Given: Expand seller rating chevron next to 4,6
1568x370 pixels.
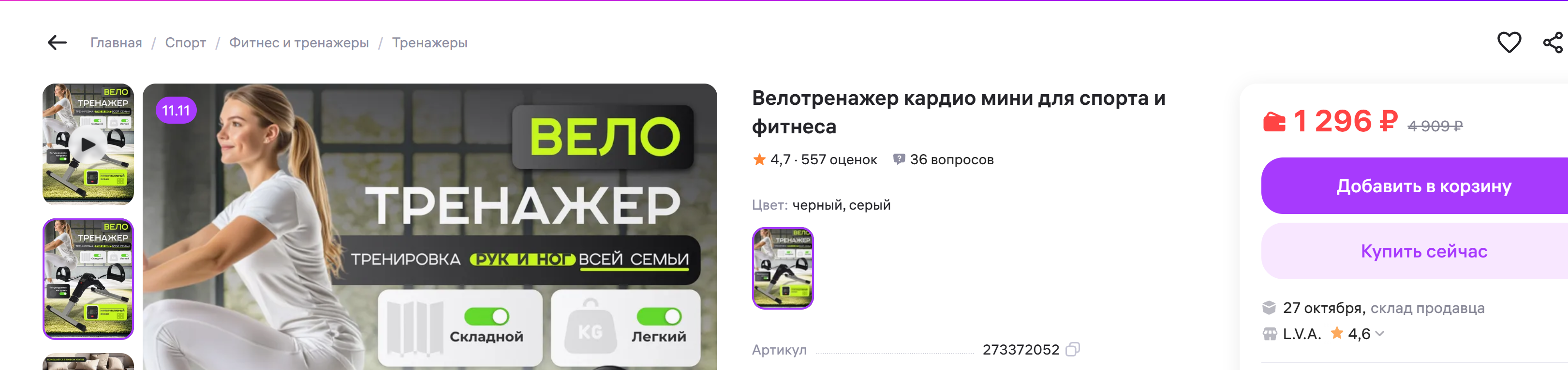Looking at the screenshot, I should coord(1380,334).
